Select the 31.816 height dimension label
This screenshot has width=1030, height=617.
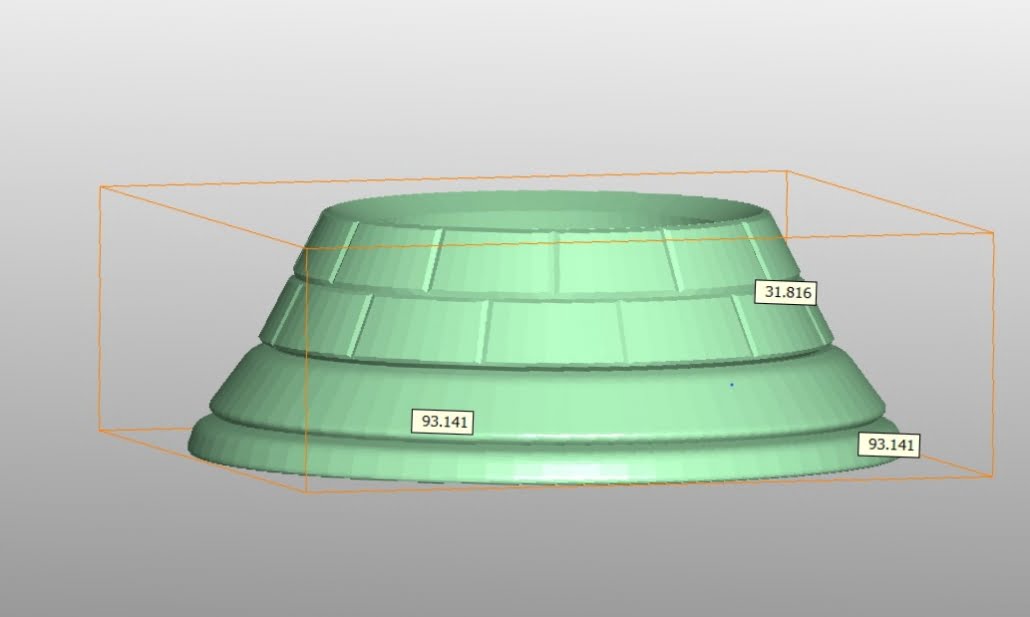pos(790,291)
